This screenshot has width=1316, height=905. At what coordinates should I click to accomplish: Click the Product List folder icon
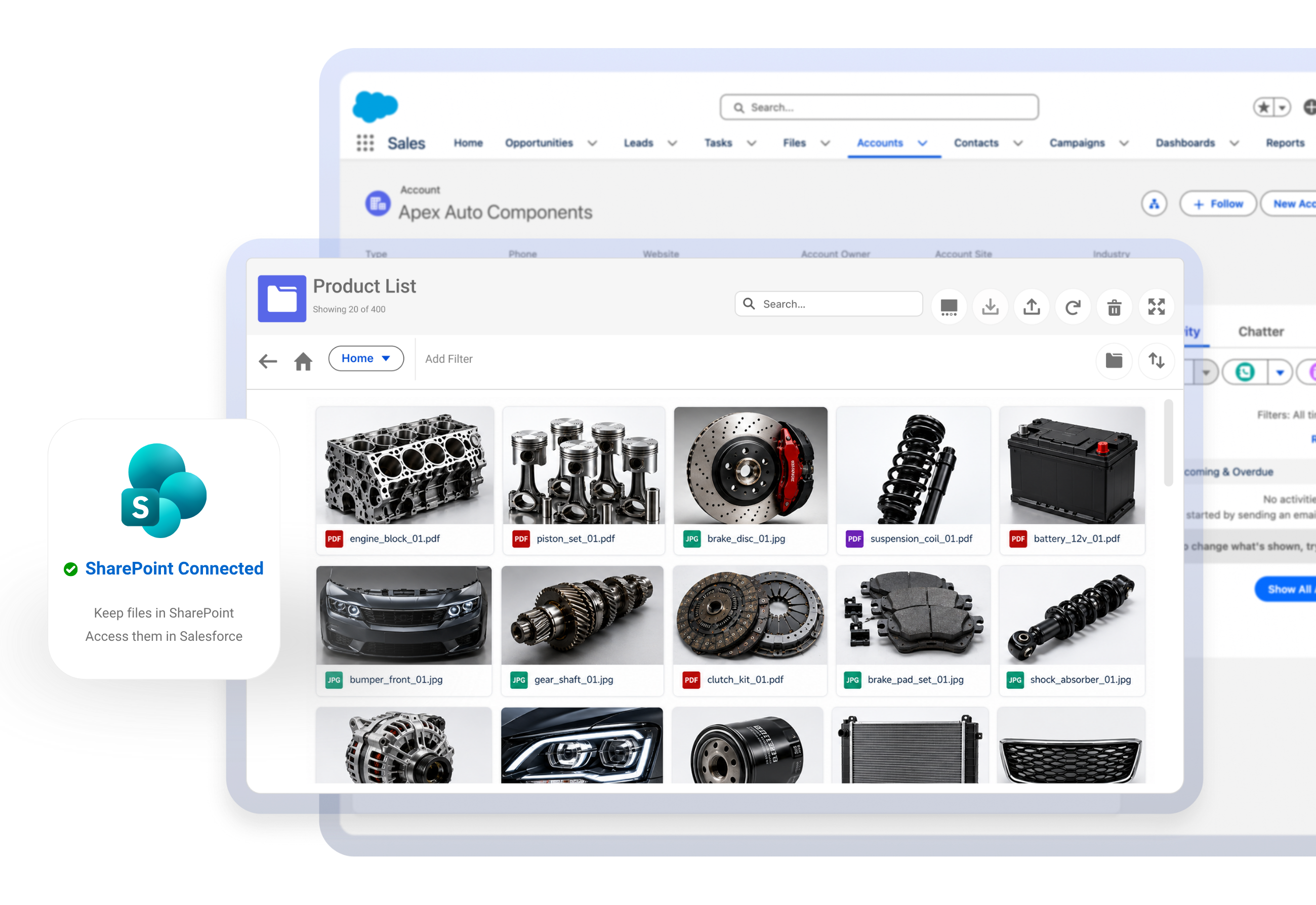tap(282, 299)
